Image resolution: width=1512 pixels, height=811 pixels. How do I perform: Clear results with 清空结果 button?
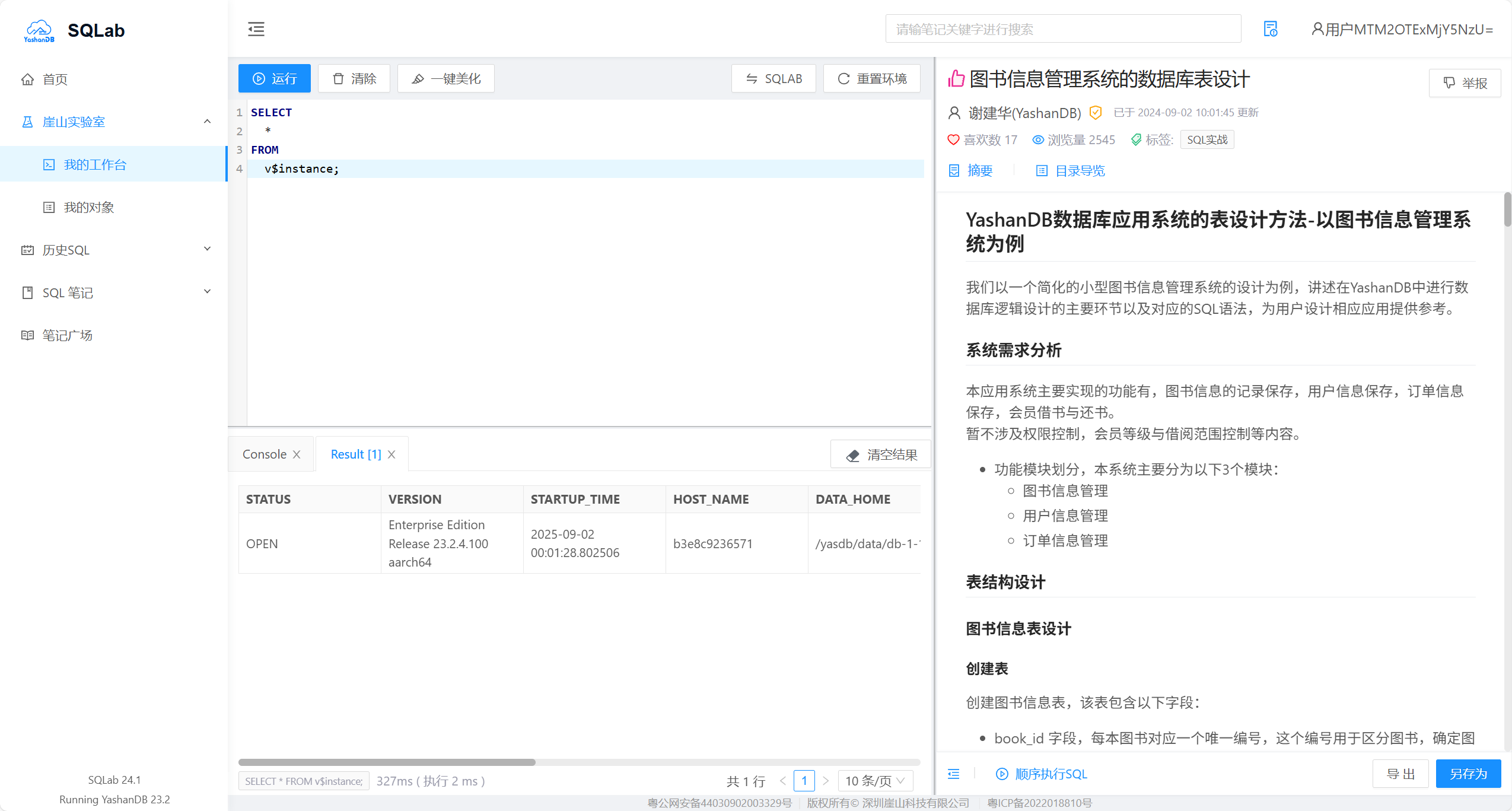click(x=881, y=454)
